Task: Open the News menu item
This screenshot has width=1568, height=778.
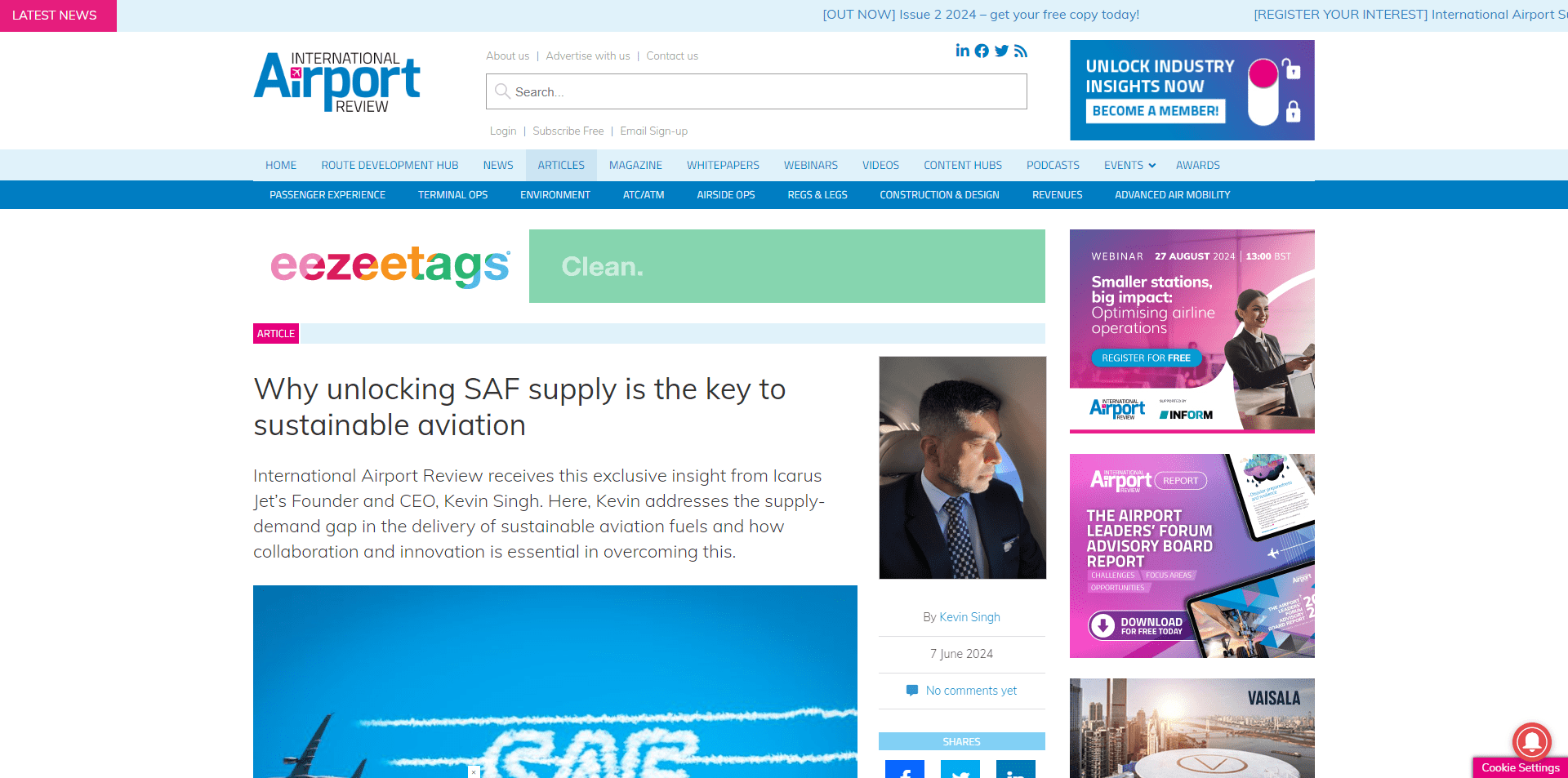Action: tap(498, 165)
